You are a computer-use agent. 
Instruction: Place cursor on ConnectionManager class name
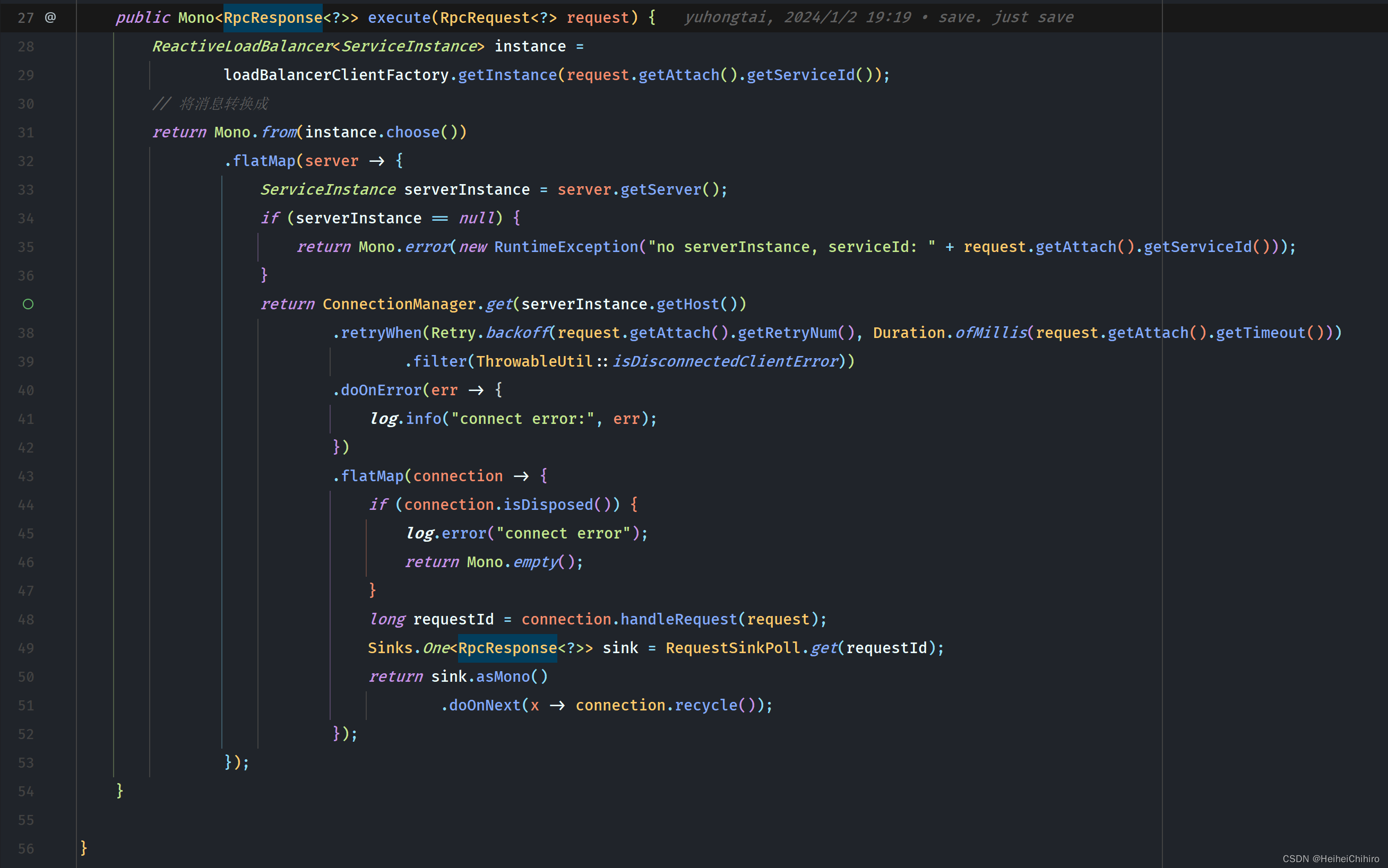(399, 304)
